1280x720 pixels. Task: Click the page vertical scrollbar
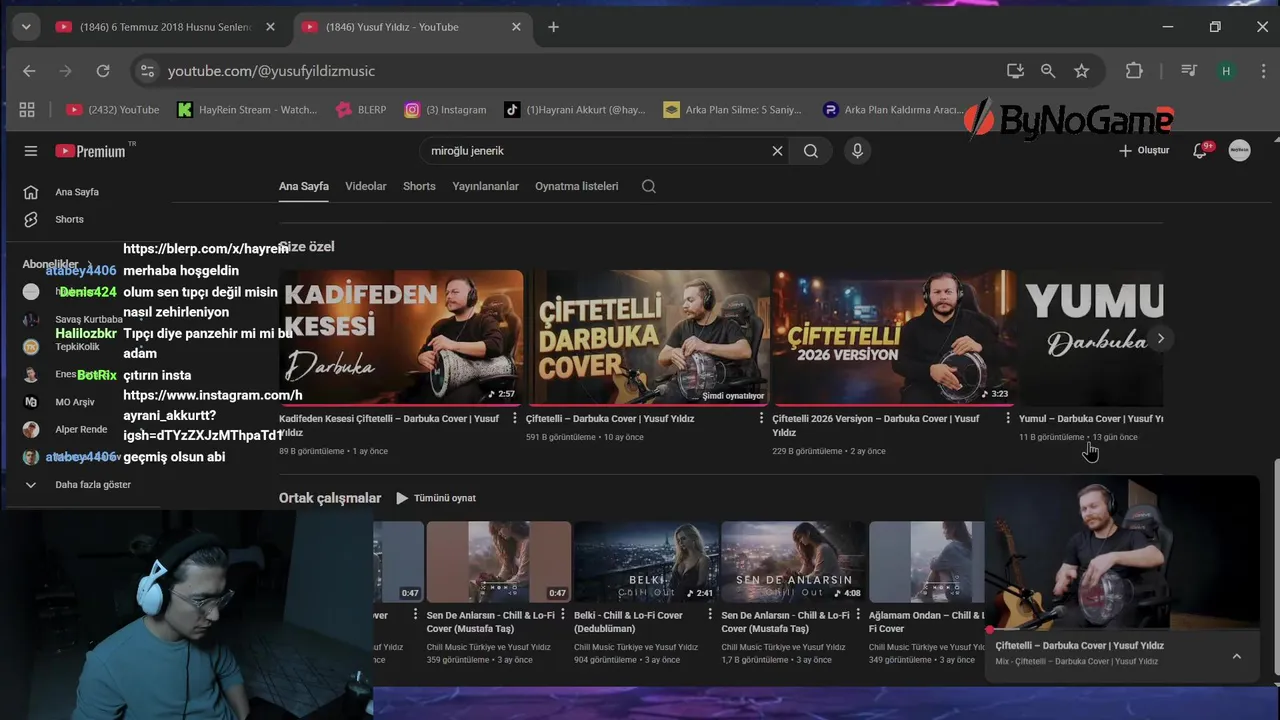[x=1275, y=570]
